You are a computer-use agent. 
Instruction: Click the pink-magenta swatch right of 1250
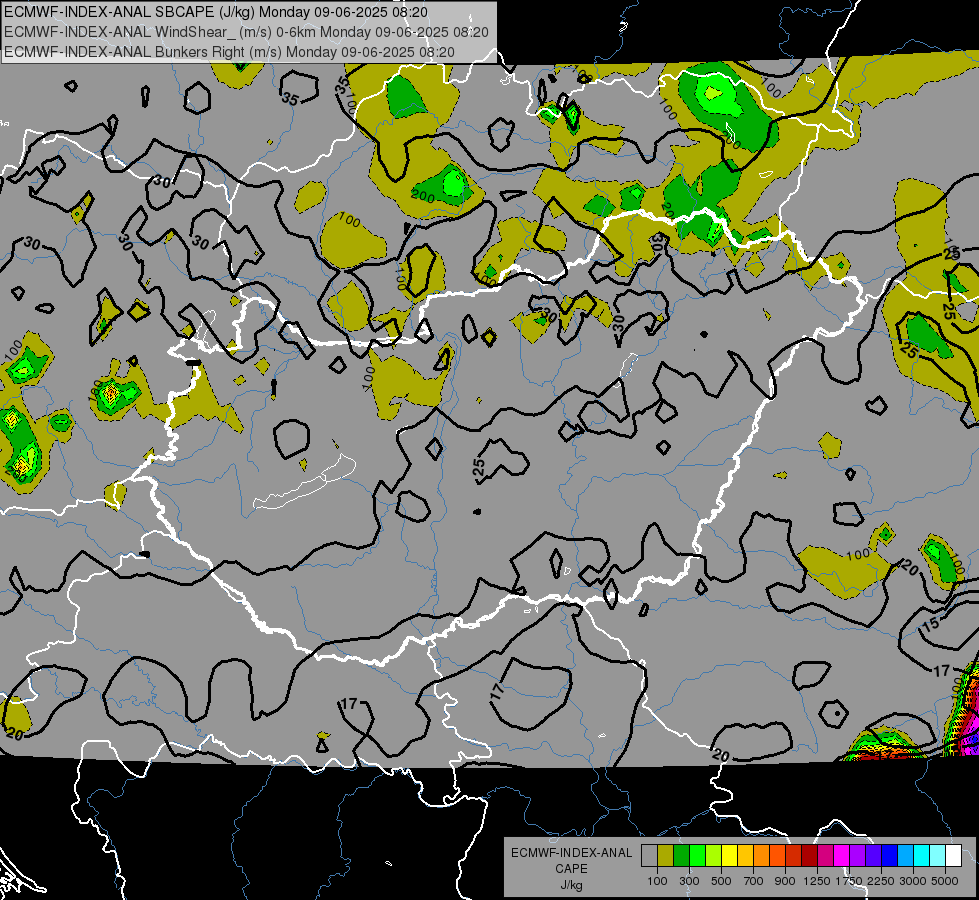click(825, 855)
